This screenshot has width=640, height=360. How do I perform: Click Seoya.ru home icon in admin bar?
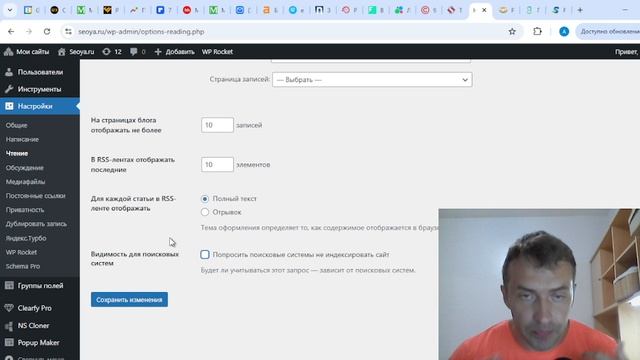[62, 52]
